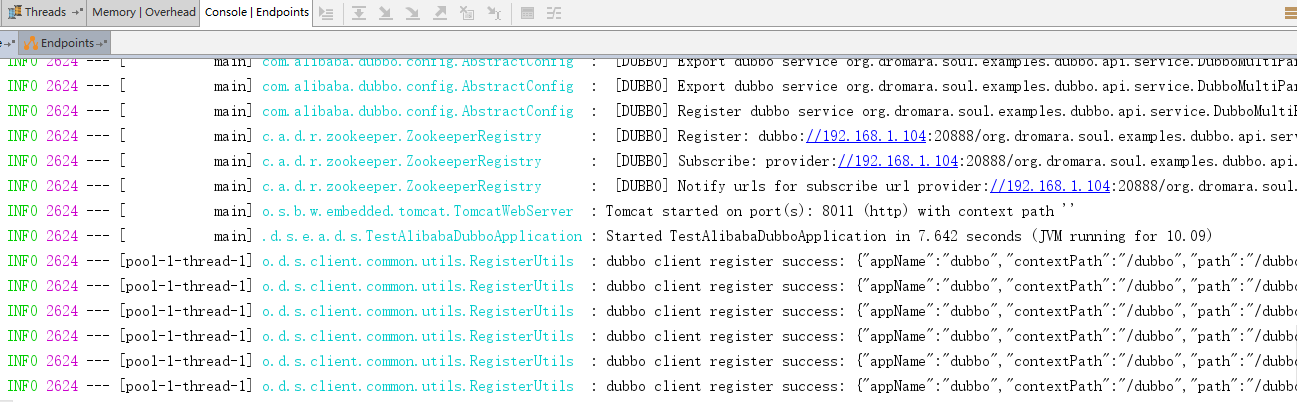Screen dimensions: 1297x402
Task: Open the Memory | Overhead tab
Action: [x=143, y=13]
